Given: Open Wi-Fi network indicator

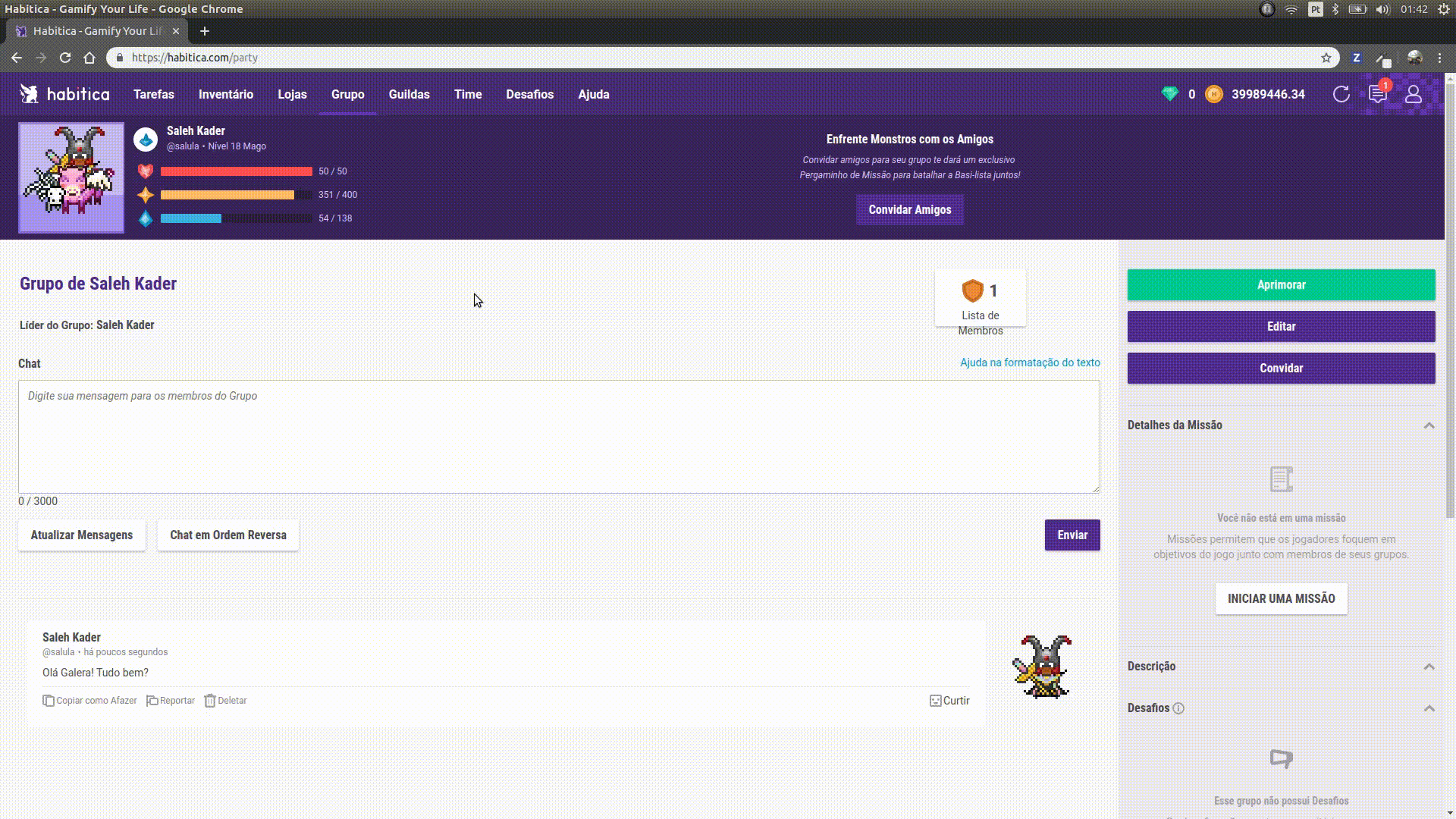Looking at the screenshot, I should [x=1291, y=9].
